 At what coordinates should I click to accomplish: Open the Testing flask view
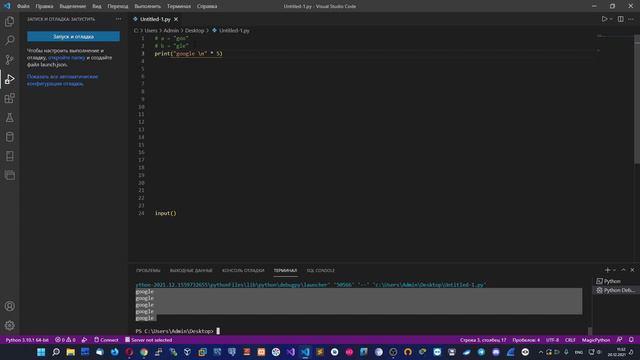click(x=9, y=118)
